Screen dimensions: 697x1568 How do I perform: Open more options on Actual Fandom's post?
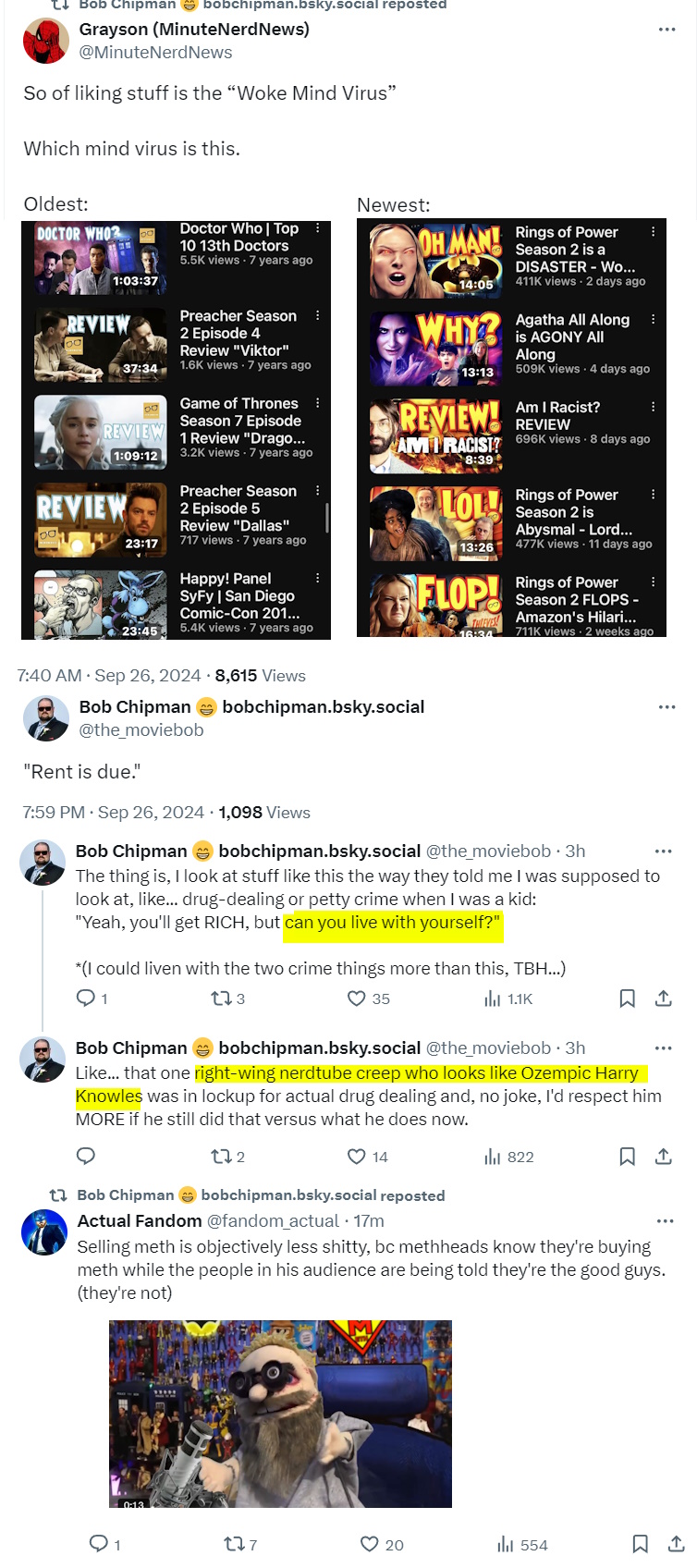pyautogui.click(x=665, y=1221)
